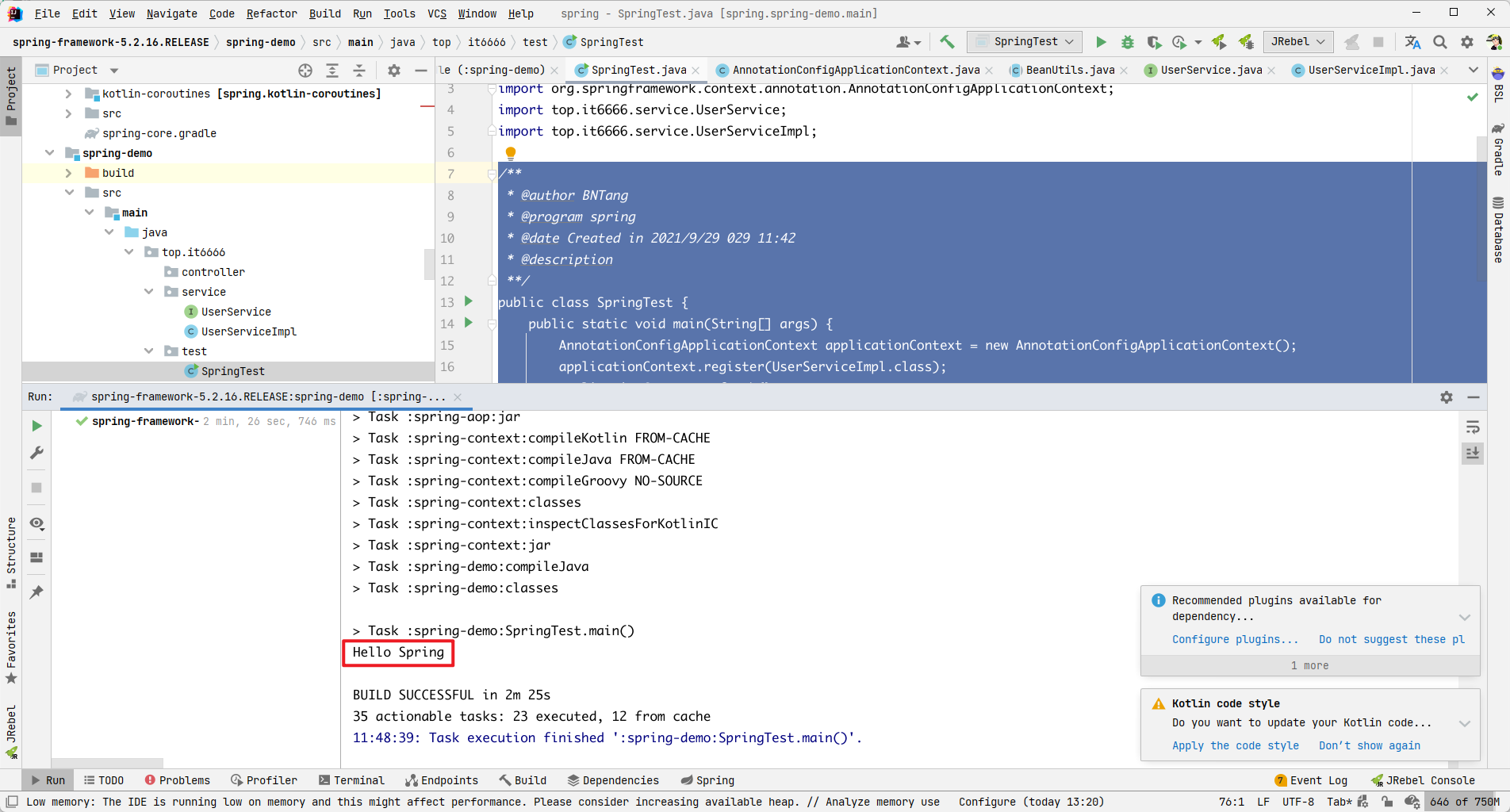Hide the Project tool window
This screenshot has width=1510, height=812.
pyautogui.click(x=421, y=71)
